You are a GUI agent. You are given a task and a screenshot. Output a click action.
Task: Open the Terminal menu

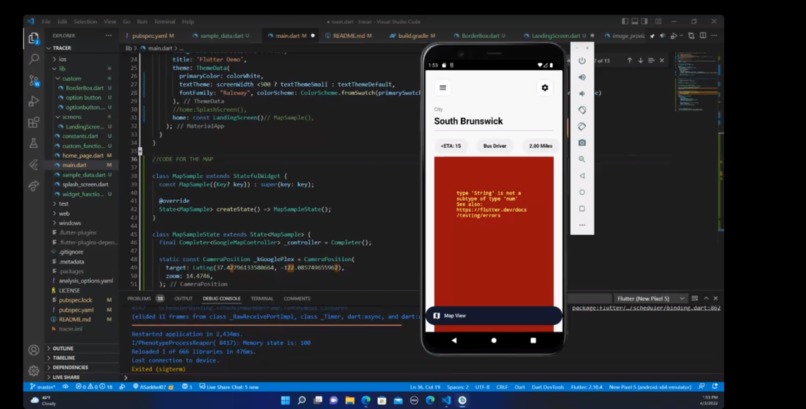click(164, 22)
